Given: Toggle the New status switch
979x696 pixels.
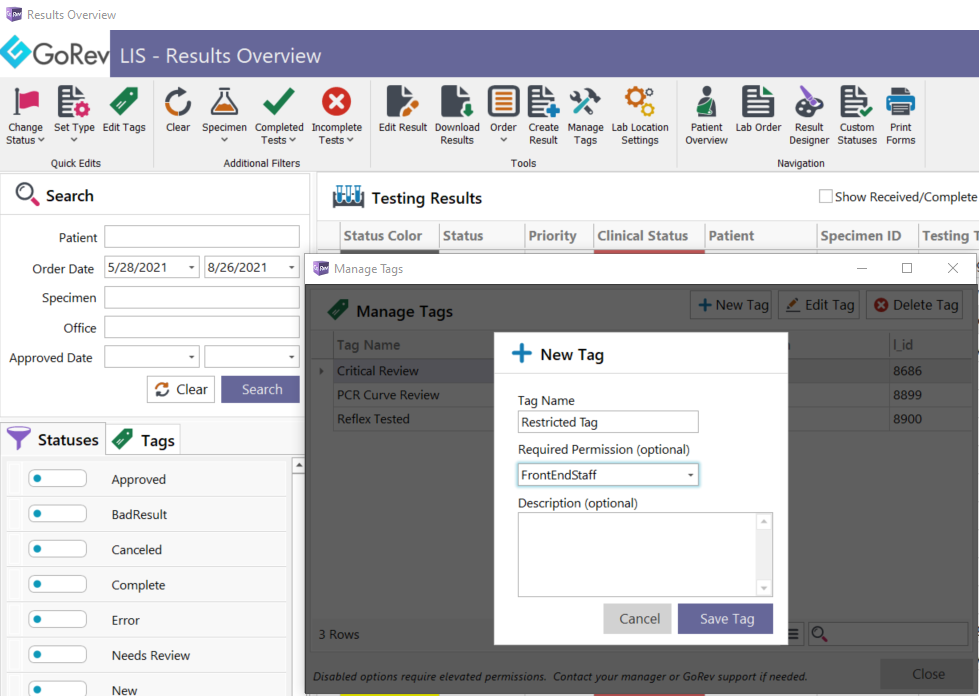Looking at the screenshot, I should pyautogui.click(x=57, y=689).
